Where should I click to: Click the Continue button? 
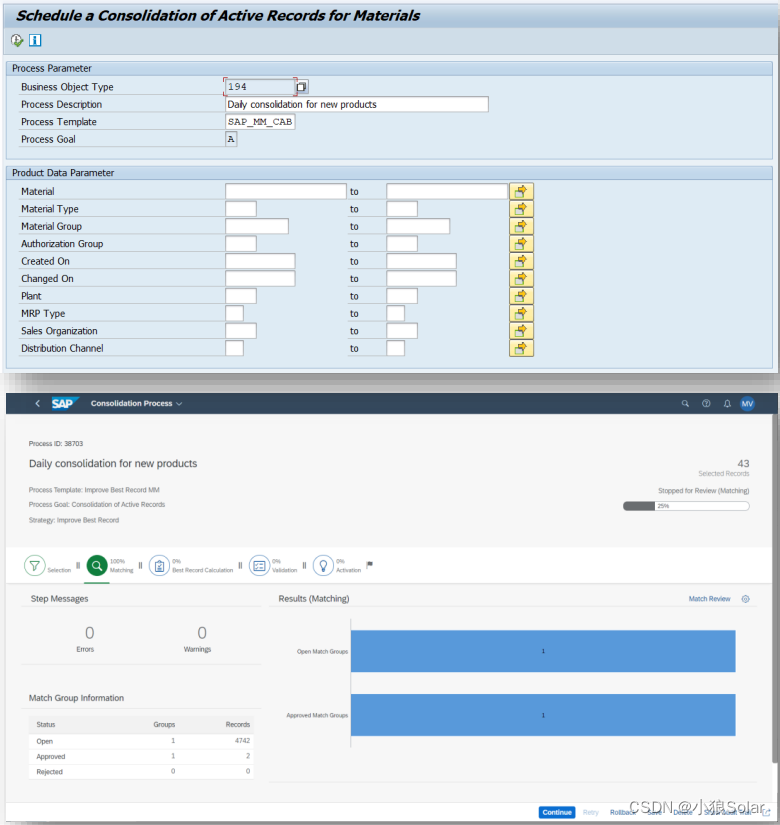(x=557, y=812)
